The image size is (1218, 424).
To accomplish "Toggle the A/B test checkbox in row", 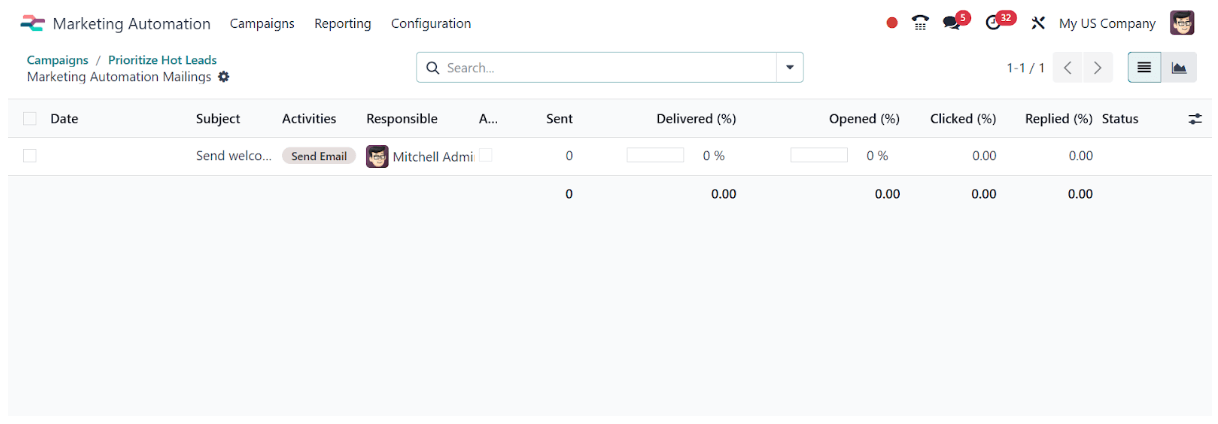I will 486,156.
